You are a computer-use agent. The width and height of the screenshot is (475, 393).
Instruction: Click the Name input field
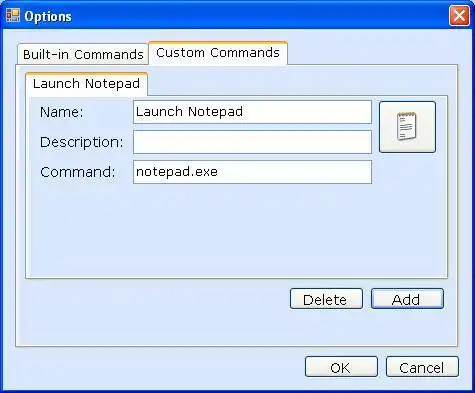(252, 112)
